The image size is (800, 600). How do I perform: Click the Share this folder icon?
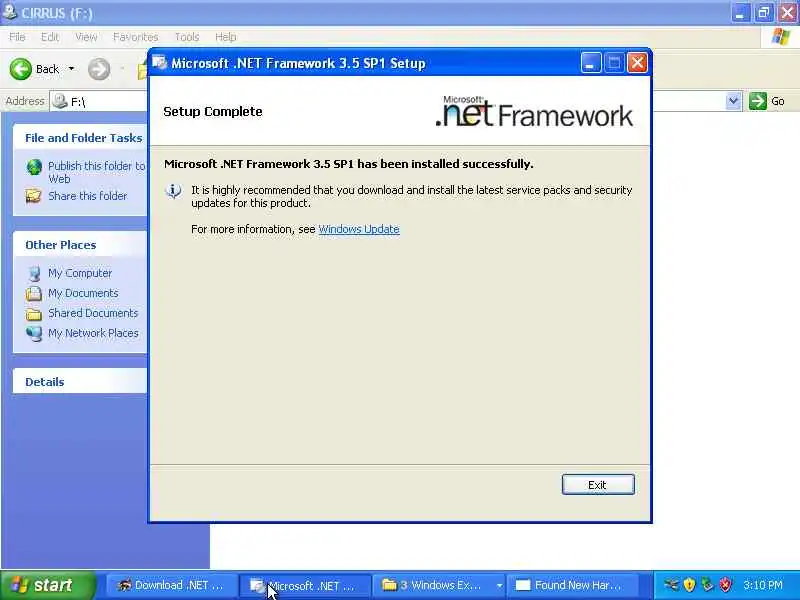34,196
